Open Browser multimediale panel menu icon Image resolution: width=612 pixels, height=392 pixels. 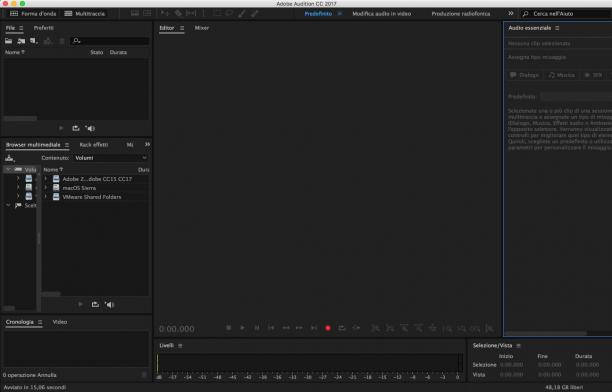click(67, 145)
